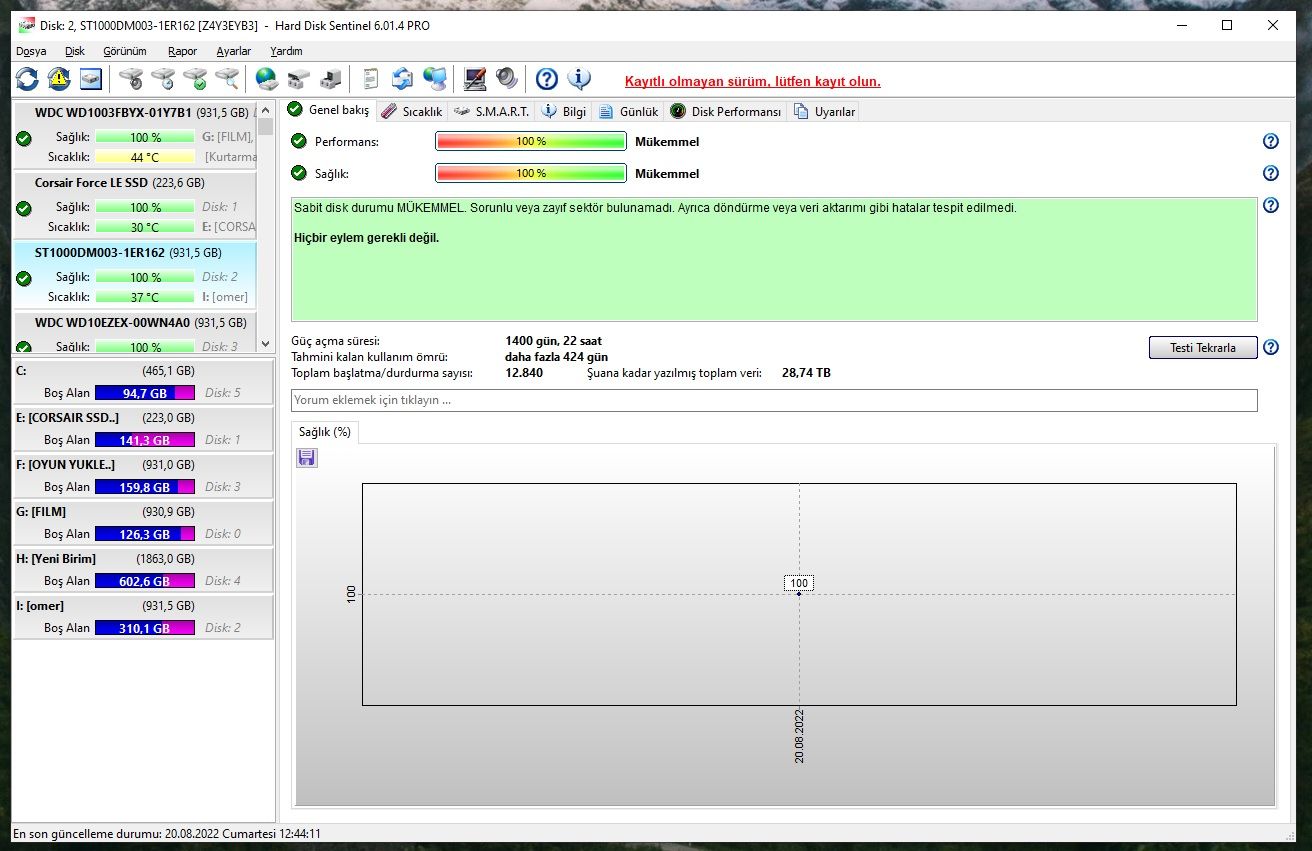
Task: Open the Disk menu
Action: [75, 51]
